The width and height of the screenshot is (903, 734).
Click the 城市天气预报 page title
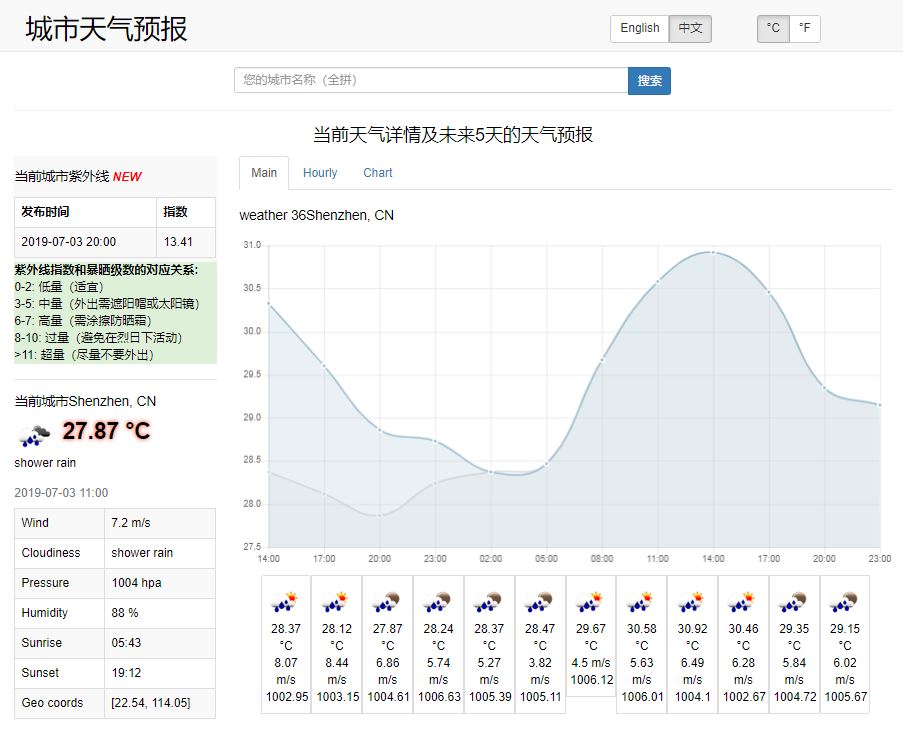[106, 29]
